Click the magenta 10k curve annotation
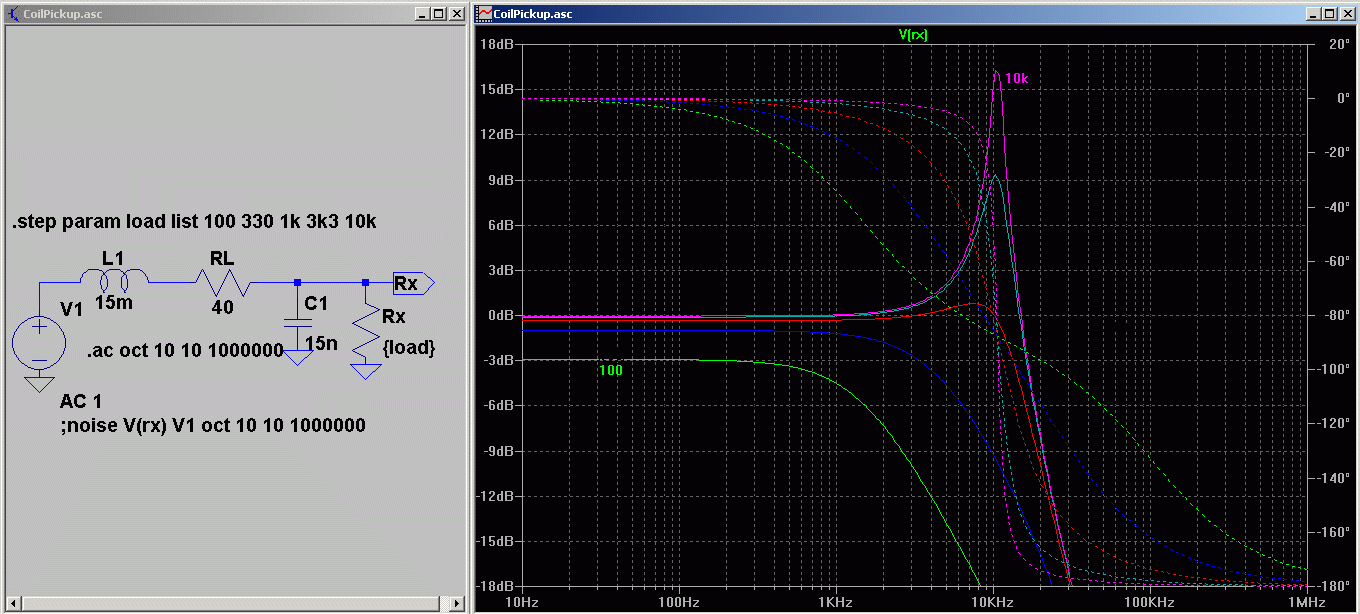 (x=1018, y=78)
